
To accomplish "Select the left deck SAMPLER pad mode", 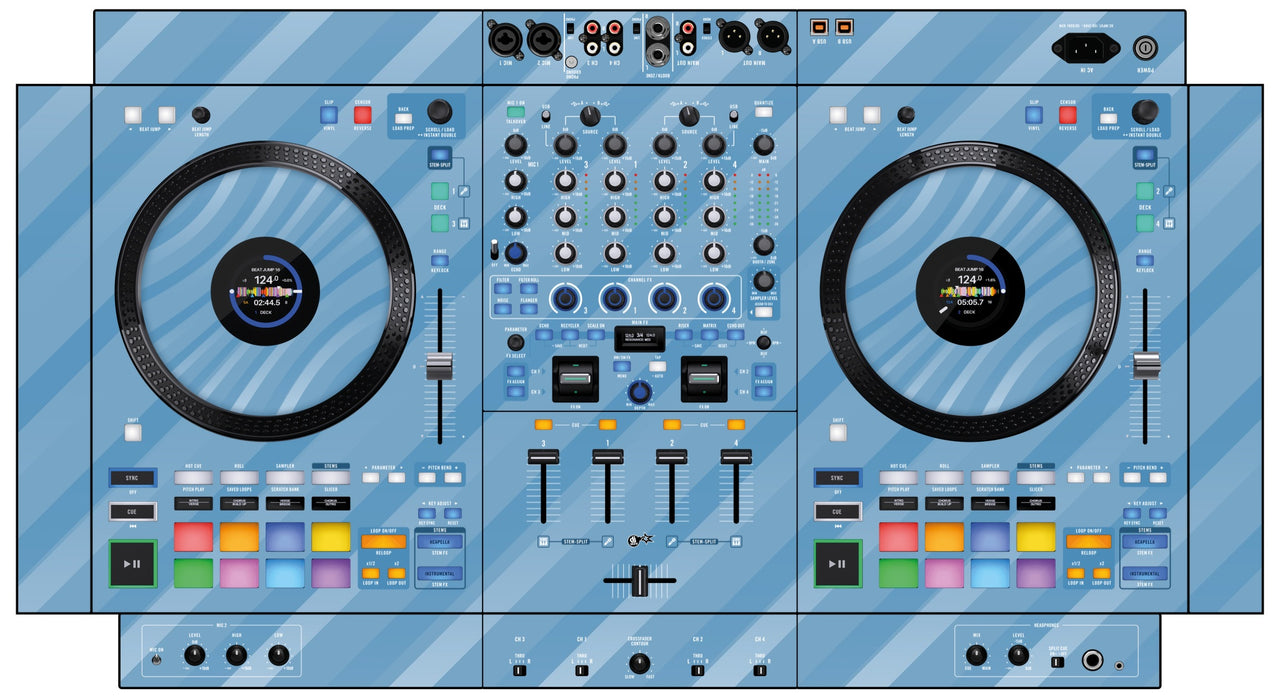I will coord(286,478).
